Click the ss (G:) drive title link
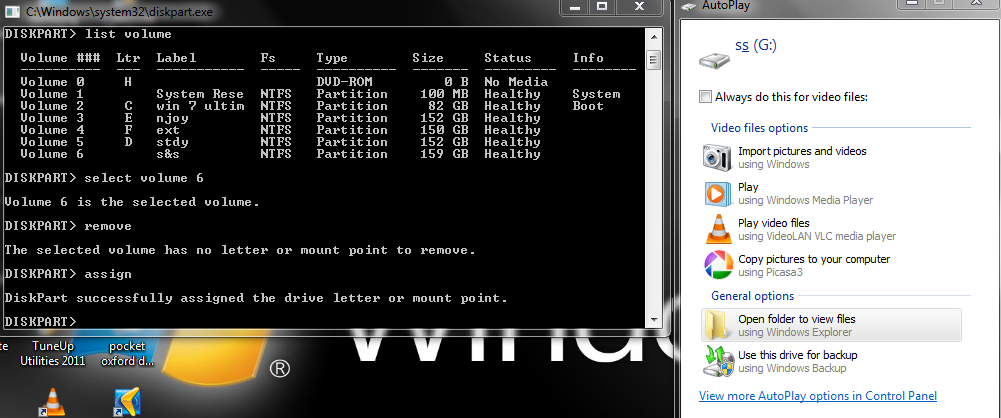 [756, 45]
